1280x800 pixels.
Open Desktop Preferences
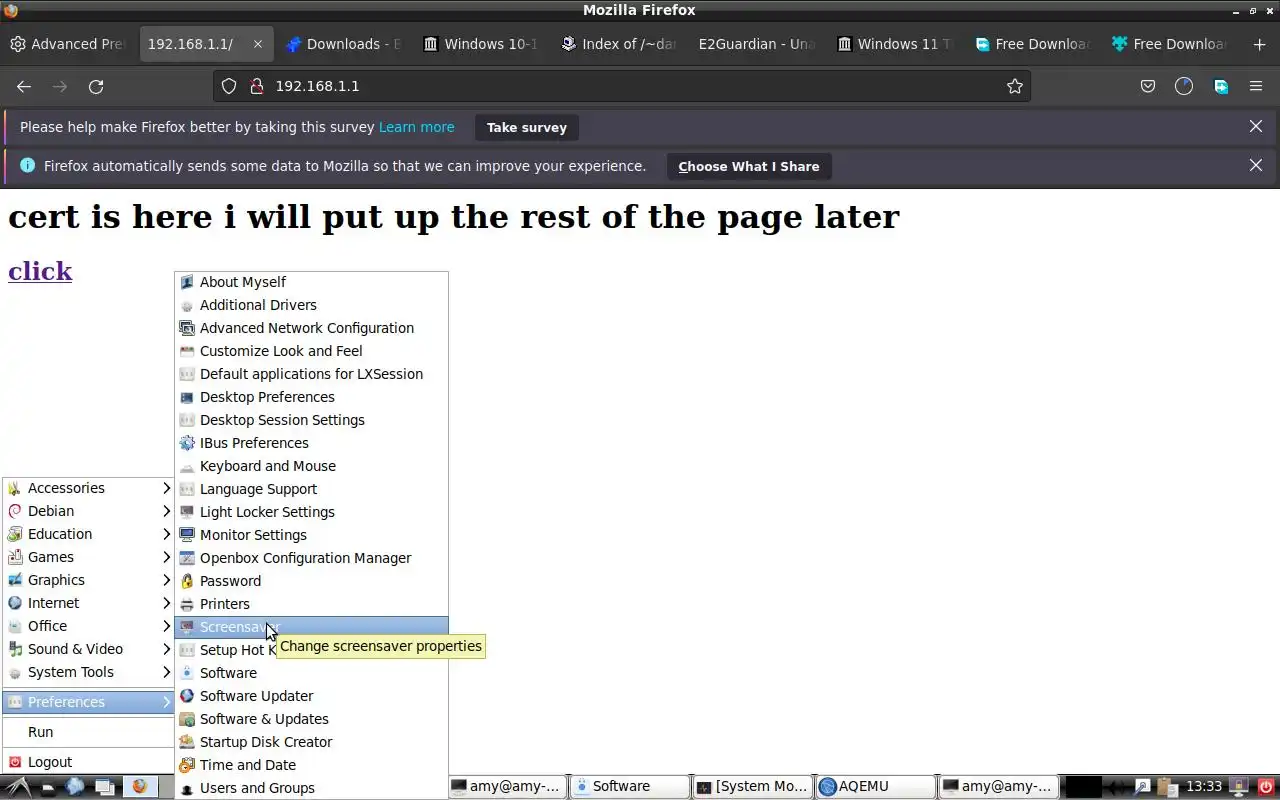[312, 397]
